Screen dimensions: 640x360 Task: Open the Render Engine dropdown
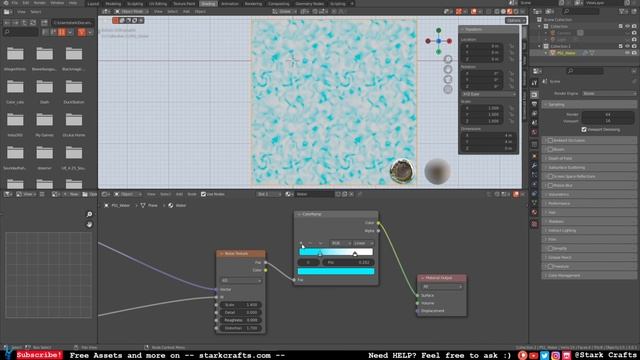point(609,93)
